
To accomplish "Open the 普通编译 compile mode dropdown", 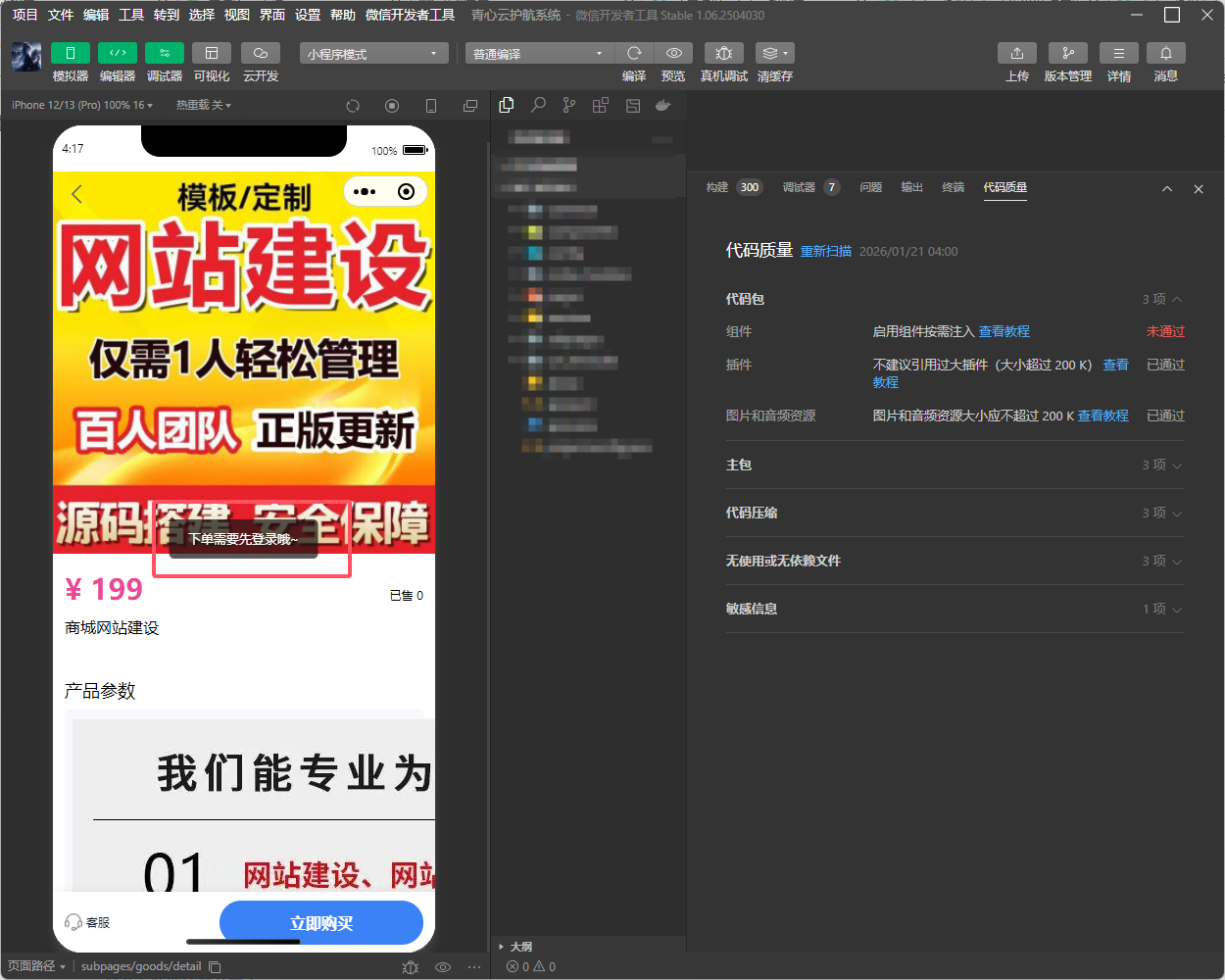I will click(x=538, y=54).
